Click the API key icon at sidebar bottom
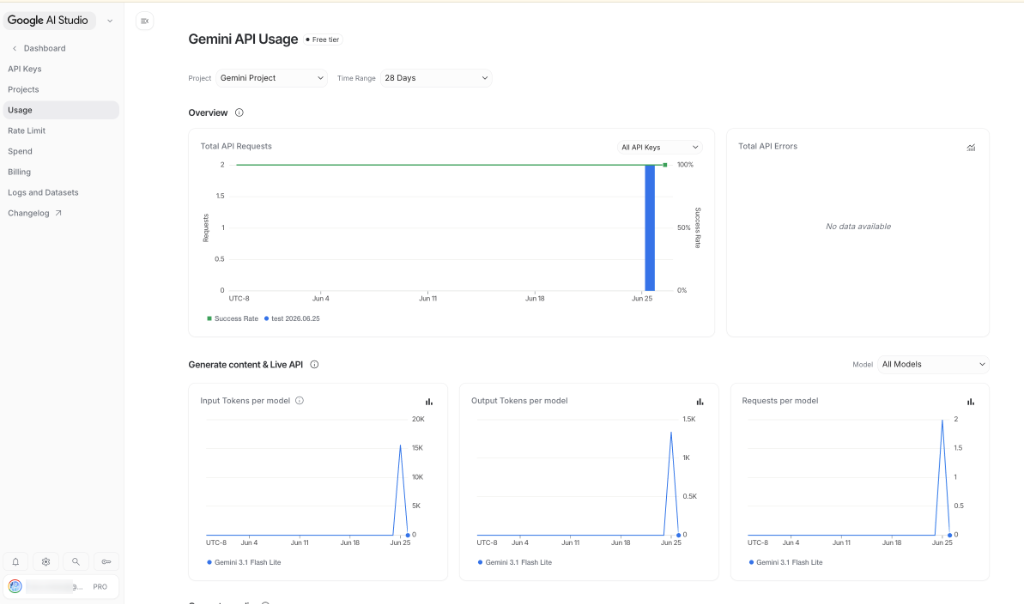 pos(106,562)
